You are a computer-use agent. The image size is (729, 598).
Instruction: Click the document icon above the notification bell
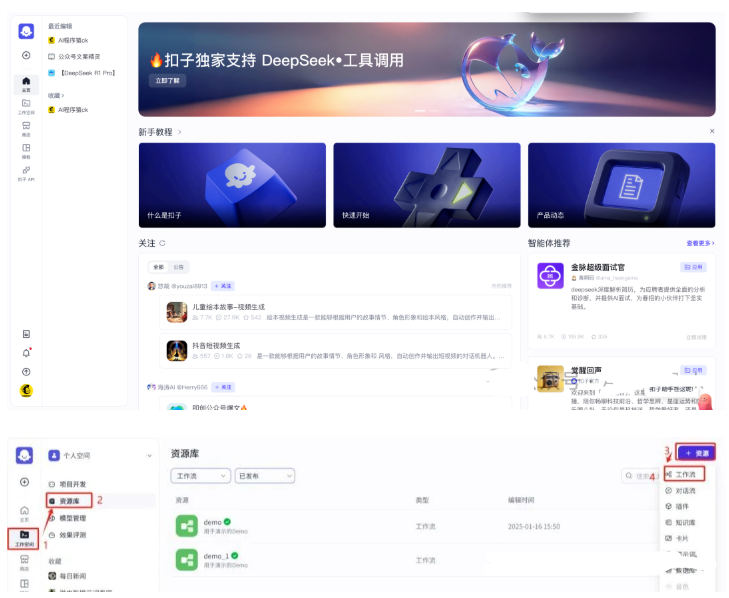tap(26, 334)
